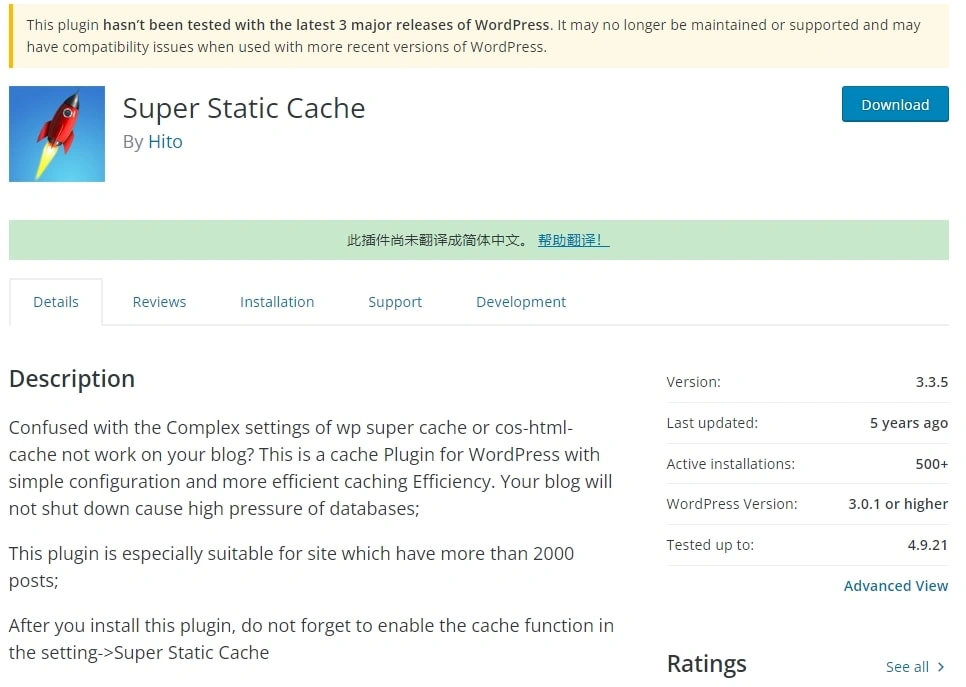
Task: Click the Description heading
Action: tap(72, 379)
